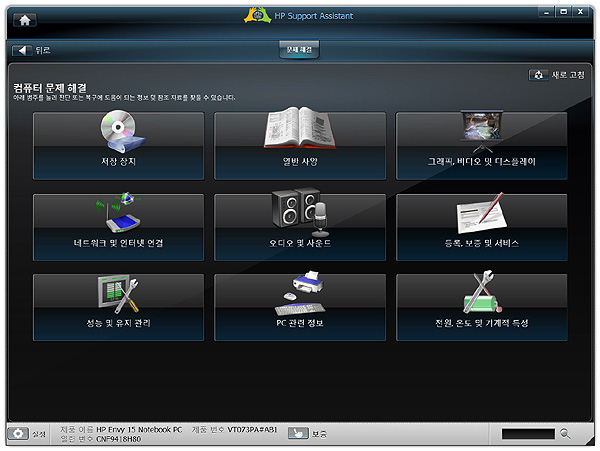Screen dimensions: 600x451
Task: Click the product number VT073PA#AB1
Action: 252,430
